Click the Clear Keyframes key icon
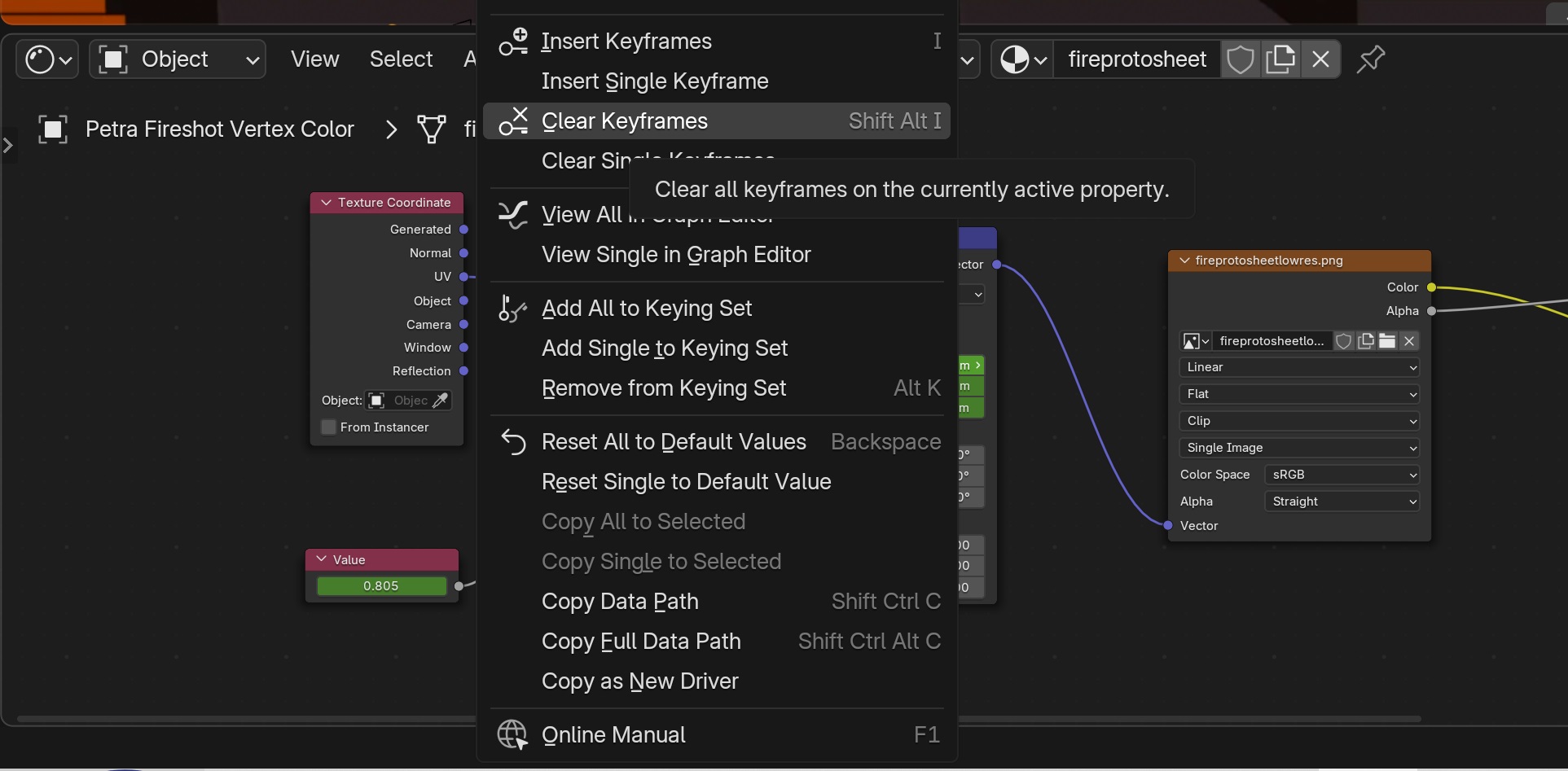This screenshot has height=771, width=1568. 513,121
